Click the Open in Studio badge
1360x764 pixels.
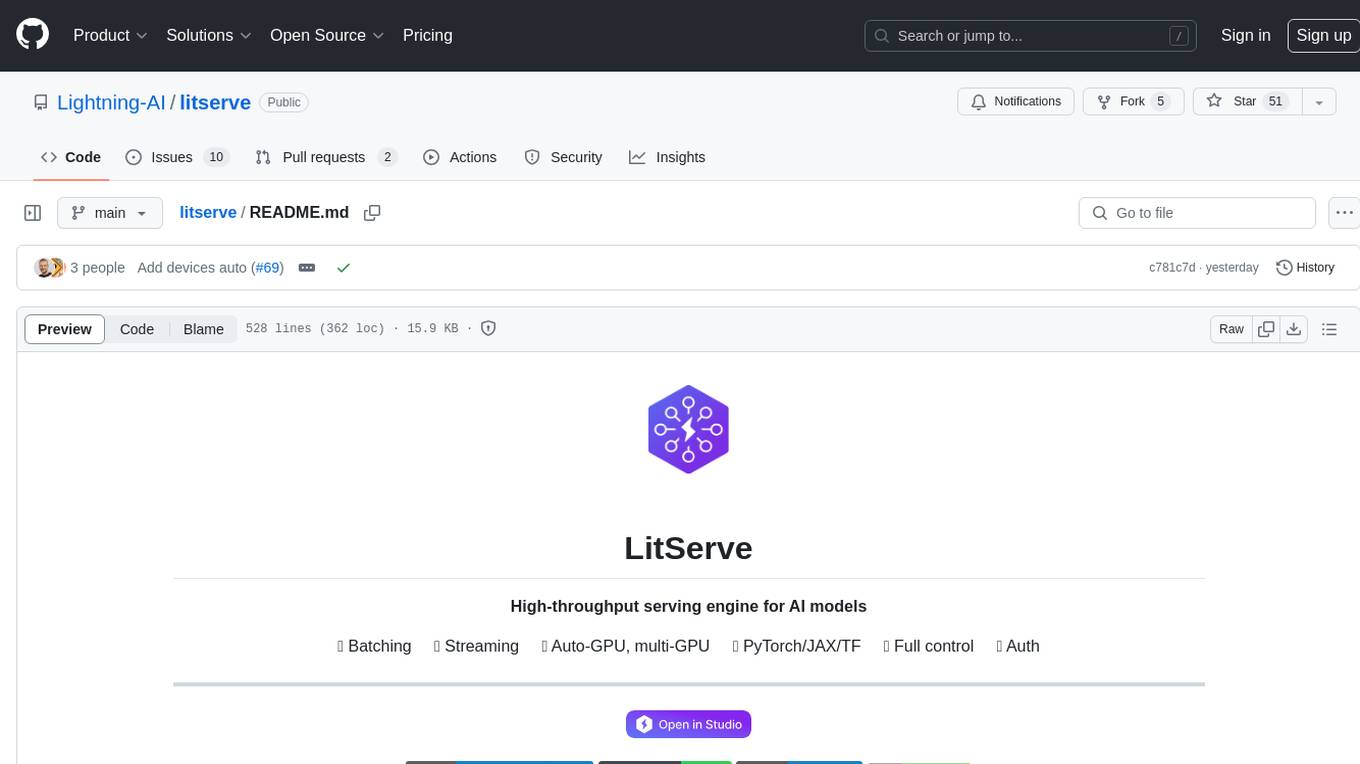[x=688, y=724]
